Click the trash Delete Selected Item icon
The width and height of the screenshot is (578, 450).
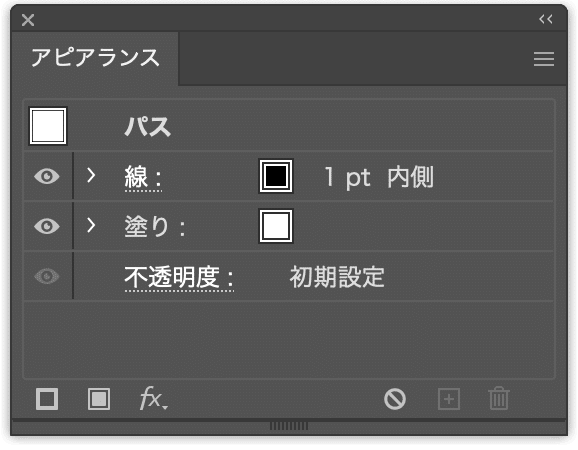coord(499,398)
